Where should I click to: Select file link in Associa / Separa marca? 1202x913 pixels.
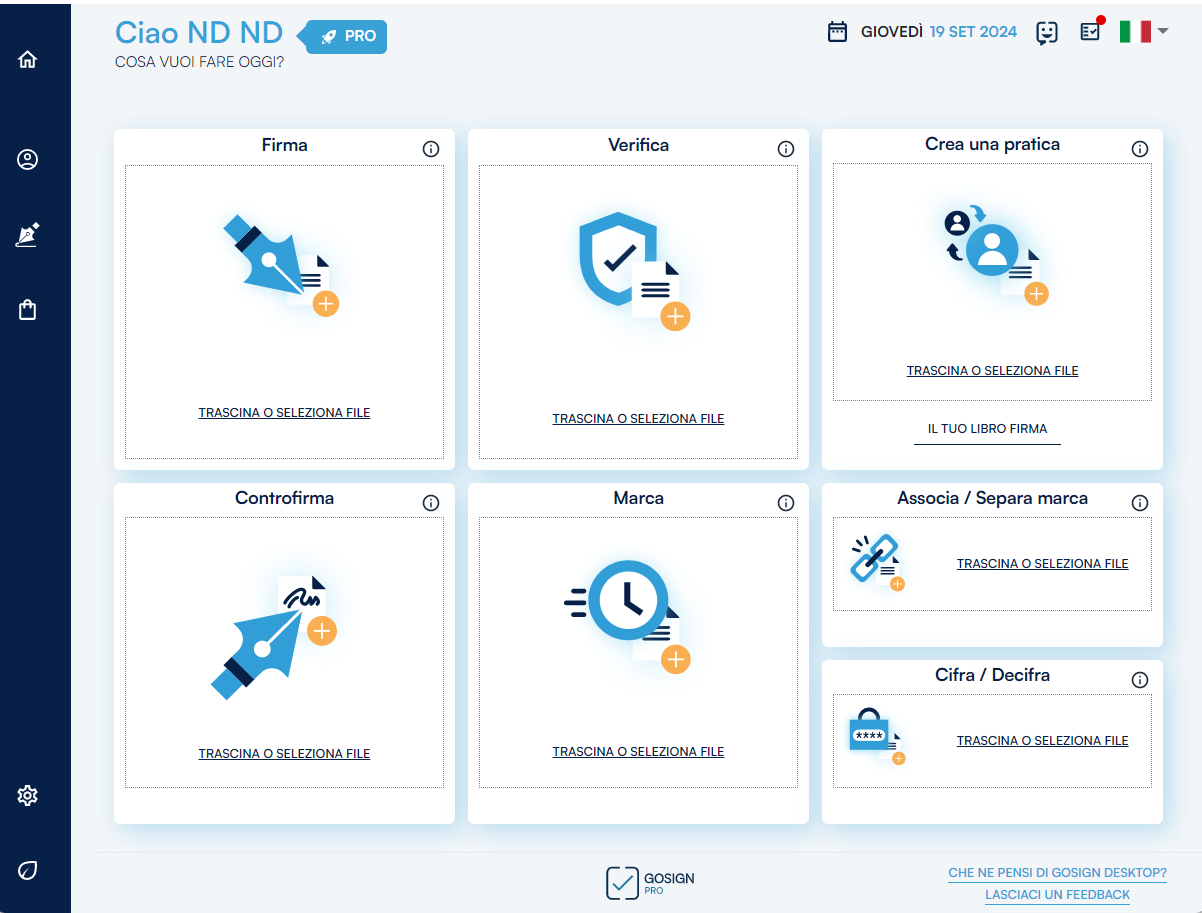point(1042,564)
